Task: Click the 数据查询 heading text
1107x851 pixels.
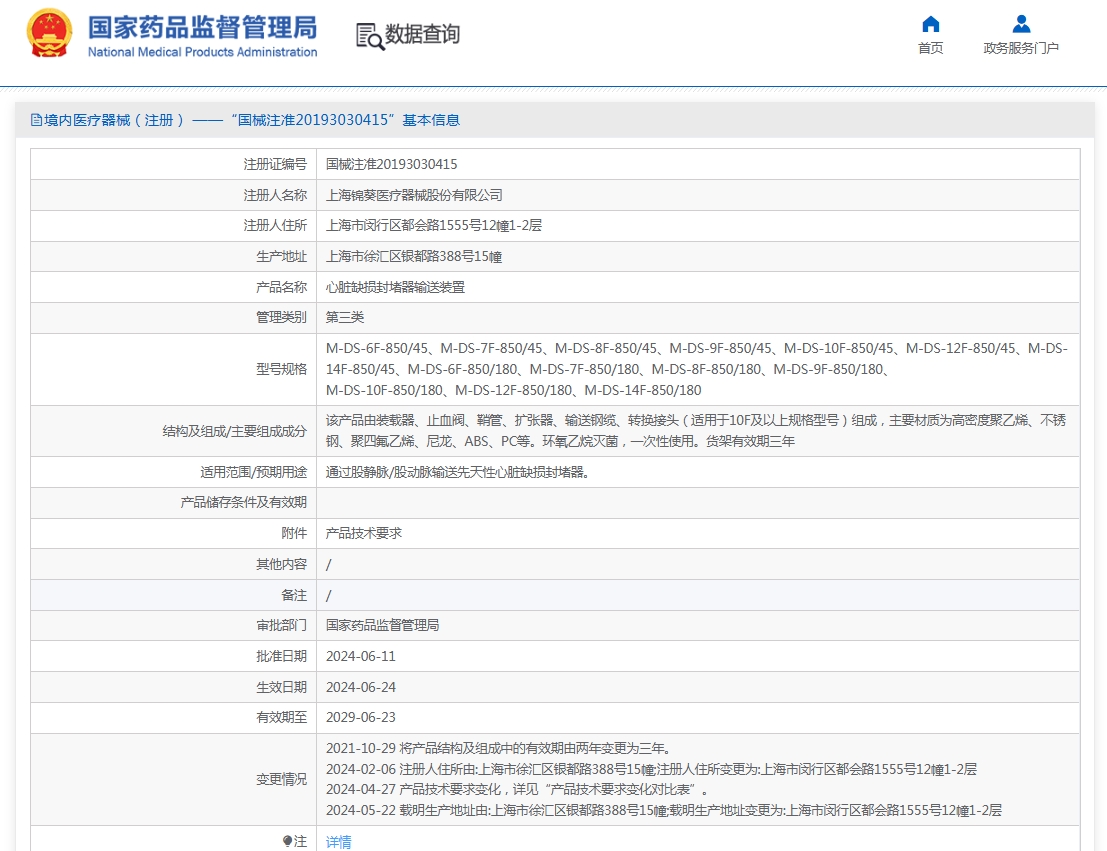Action: click(x=422, y=34)
